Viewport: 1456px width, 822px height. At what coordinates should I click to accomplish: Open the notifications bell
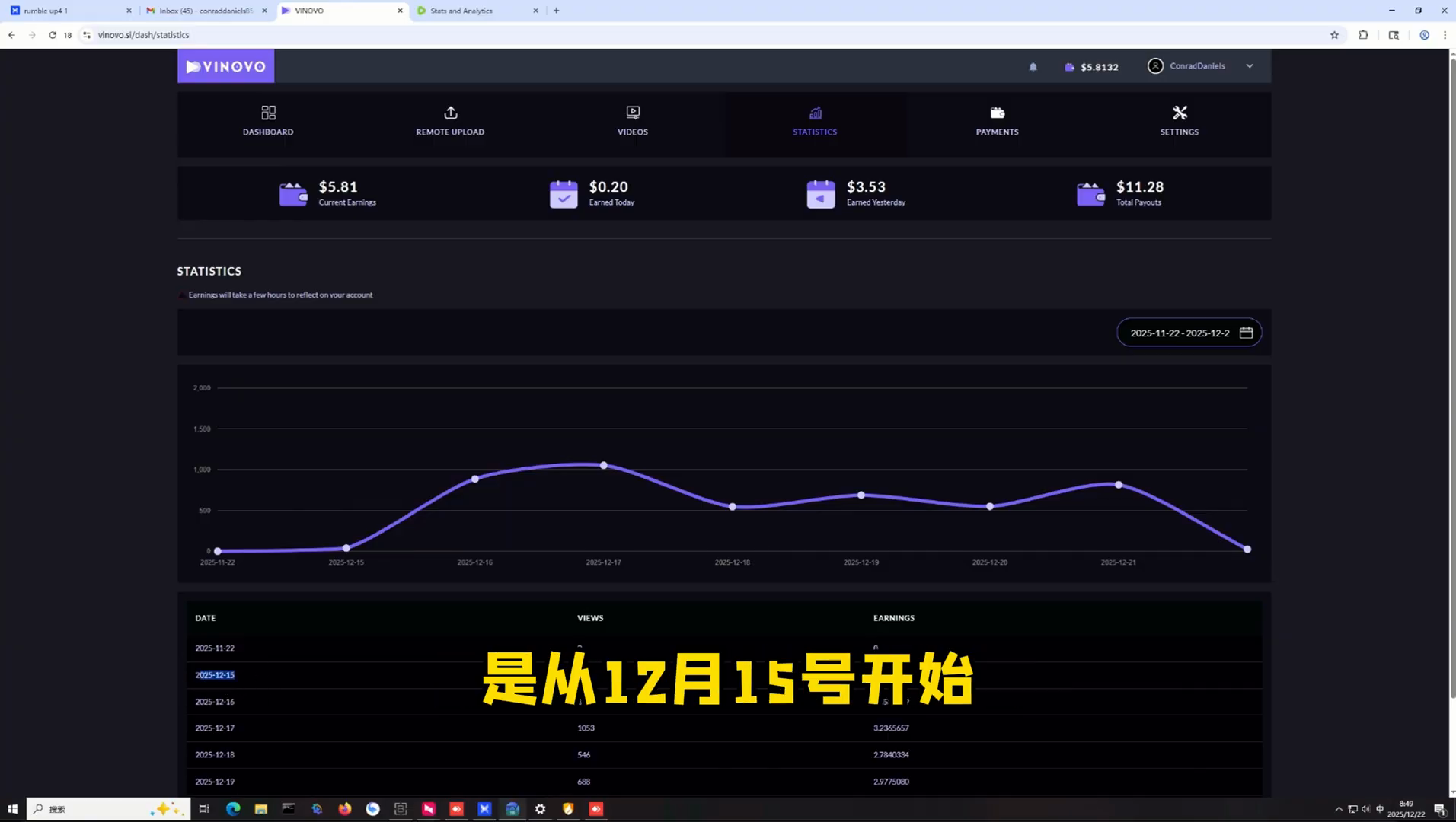click(1033, 67)
